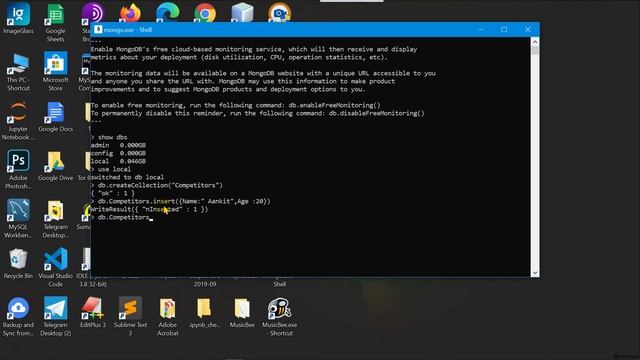This screenshot has width=640, height=360.
Task: Open the Recycle Bin
Action: coord(18,264)
